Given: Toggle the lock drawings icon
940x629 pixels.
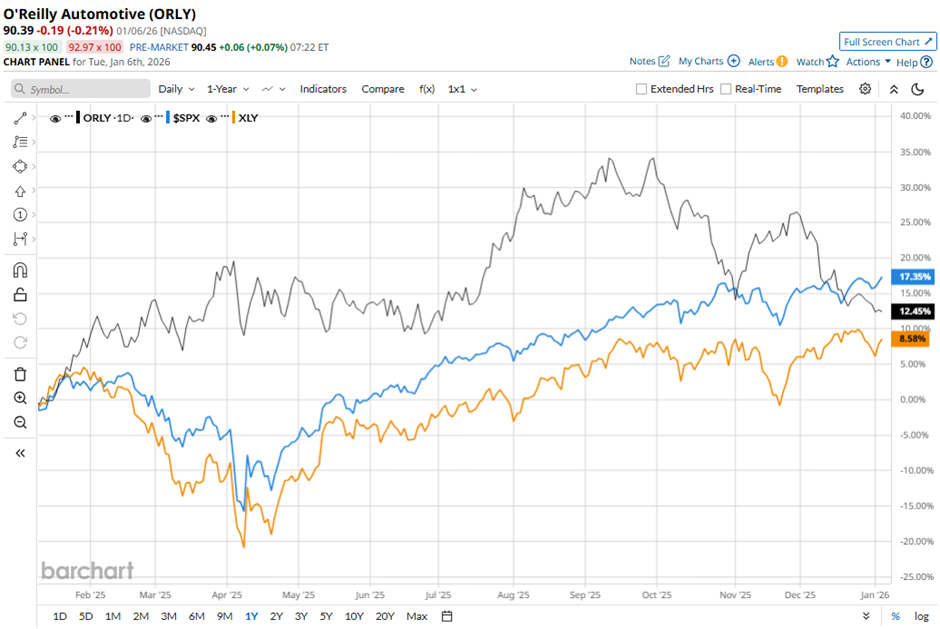Looking at the screenshot, I should pos(20,294).
